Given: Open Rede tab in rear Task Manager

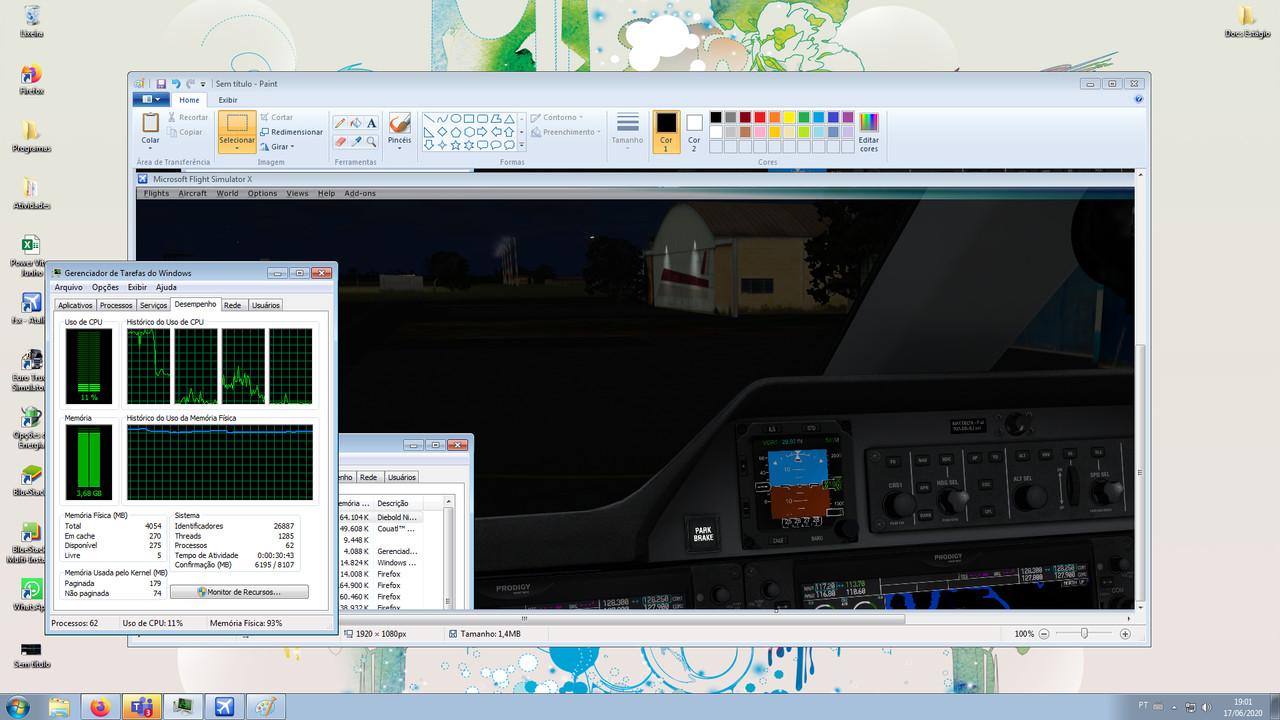Looking at the screenshot, I should (x=368, y=477).
